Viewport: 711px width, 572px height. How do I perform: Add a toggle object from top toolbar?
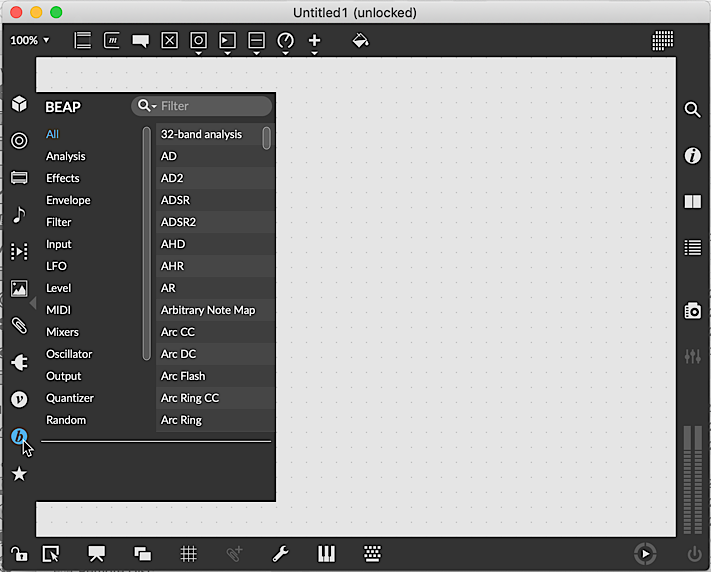point(169,40)
